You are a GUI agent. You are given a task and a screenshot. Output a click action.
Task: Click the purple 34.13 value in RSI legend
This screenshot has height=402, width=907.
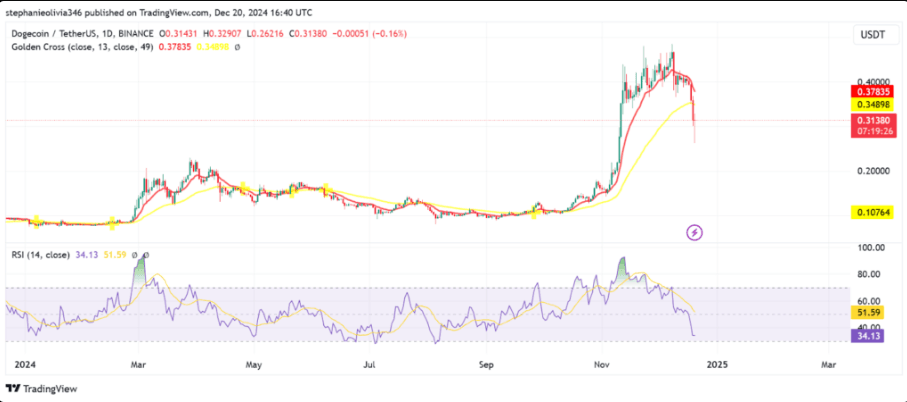click(x=85, y=255)
